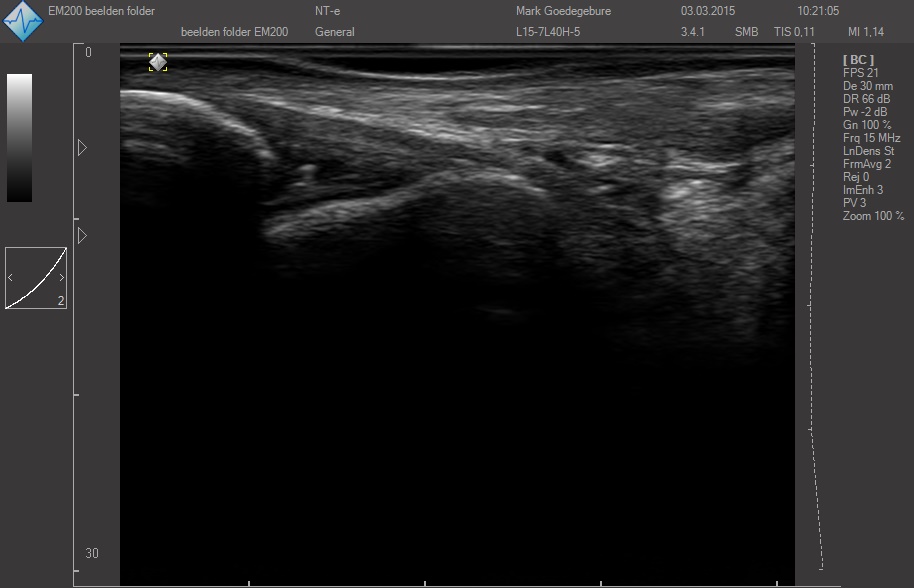Screen dimensions: 914x588
Task: Click the TGC dashed curve line
Action: pyautogui.click(x=818, y=300)
